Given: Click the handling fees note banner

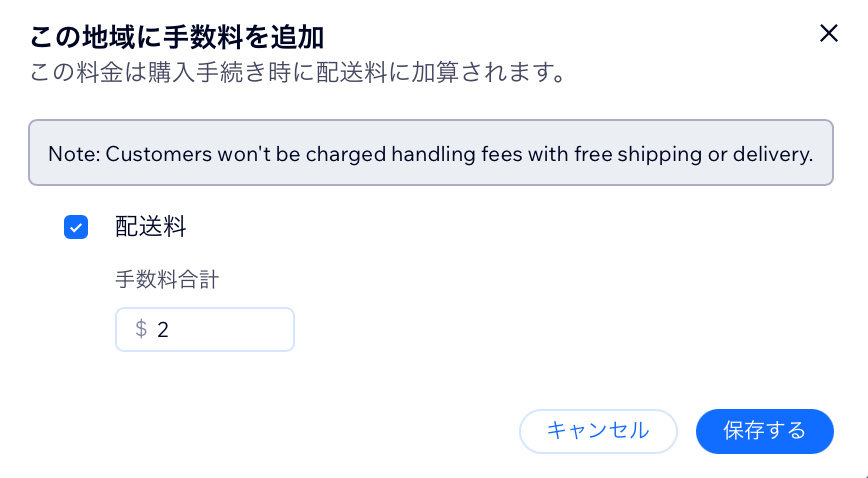Looking at the screenshot, I should pyautogui.click(x=430, y=153).
